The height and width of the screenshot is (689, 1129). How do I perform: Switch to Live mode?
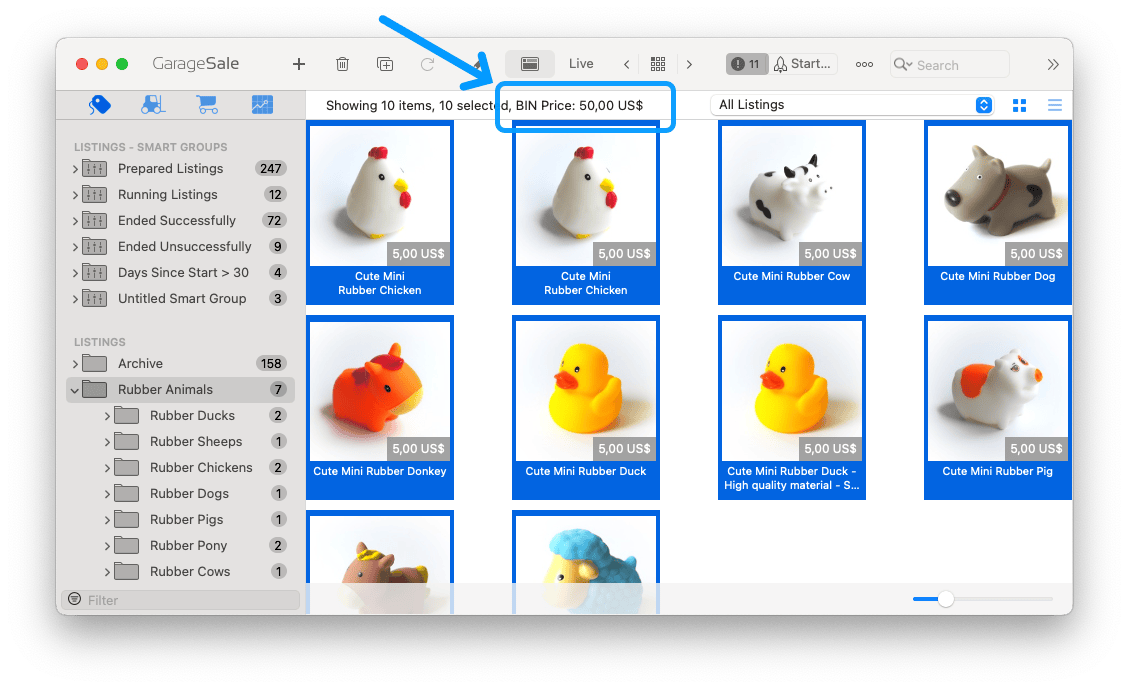pyautogui.click(x=581, y=63)
